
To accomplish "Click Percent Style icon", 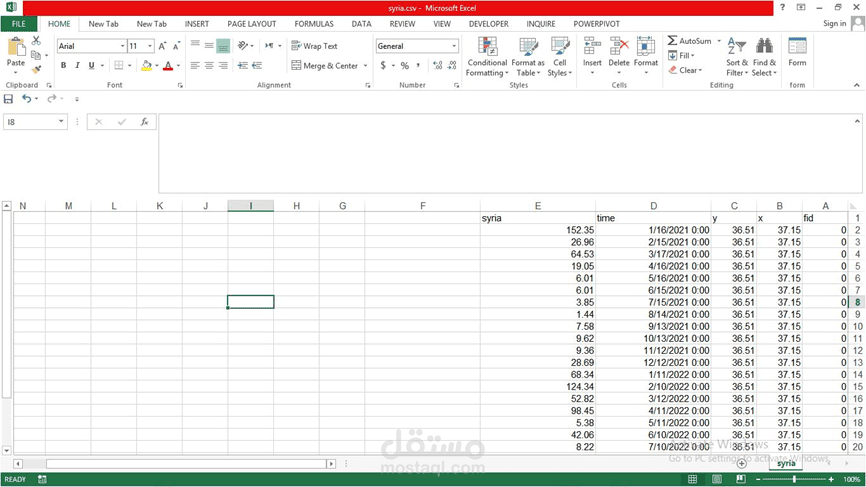I will 405,65.
